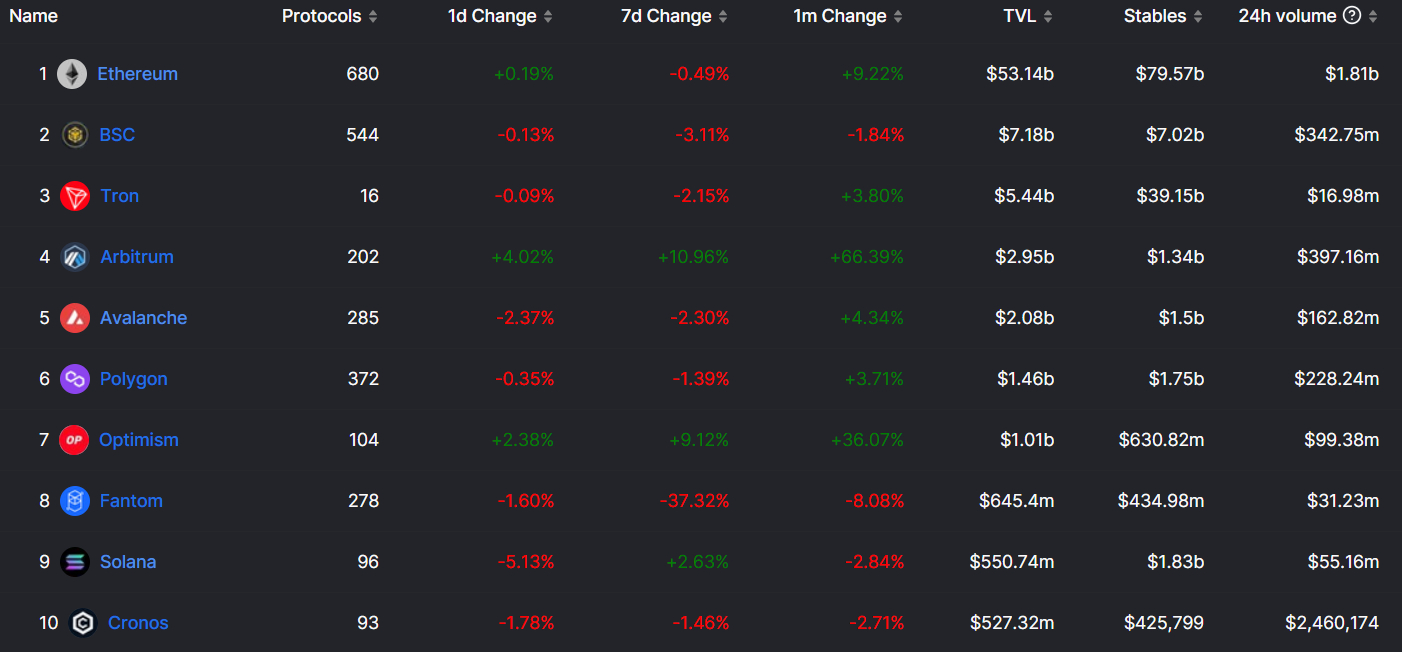Click the BSC chain logo icon
Image resolution: width=1402 pixels, height=652 pixels.
tap(75, 135)
